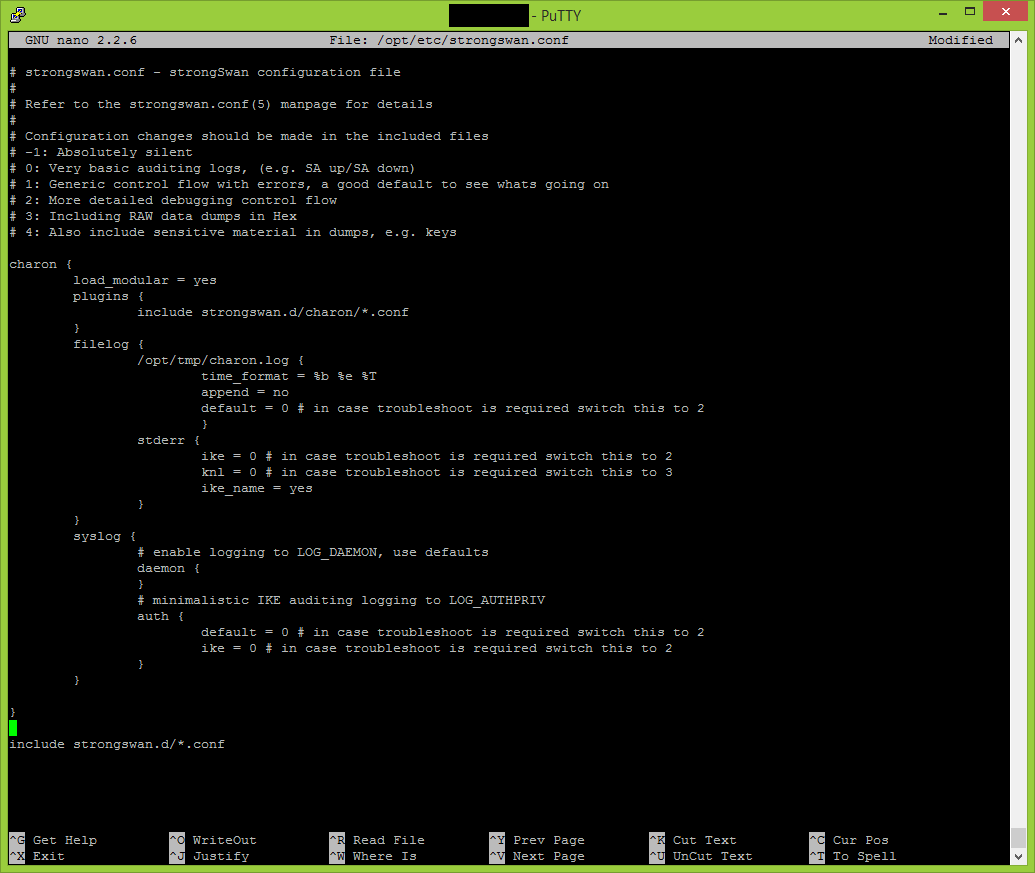
Task: Click the '4: Also include sensitive material' comment
Action: pyautogui.click(x=233, y=232)
